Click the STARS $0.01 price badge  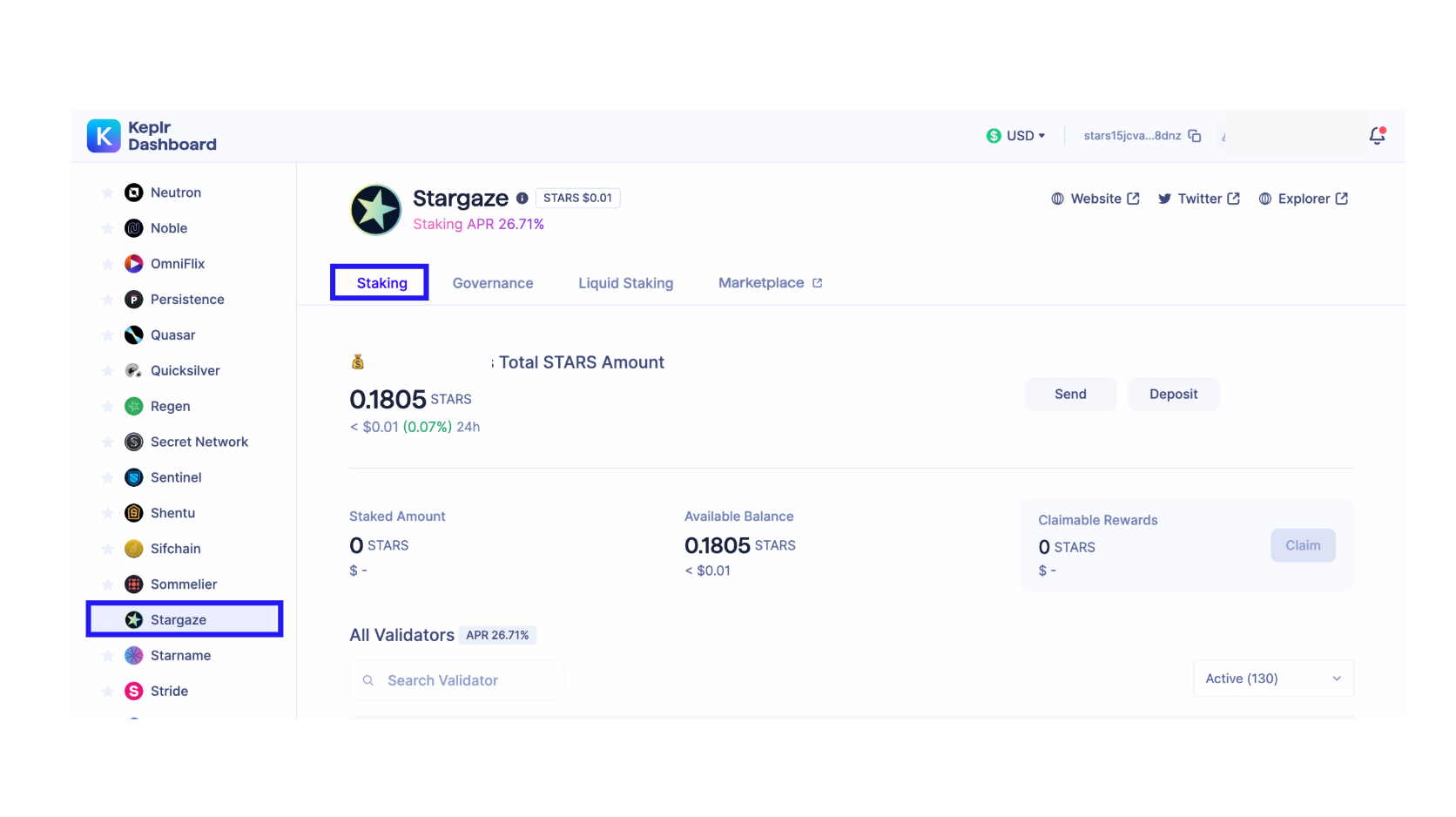[577, 198]
